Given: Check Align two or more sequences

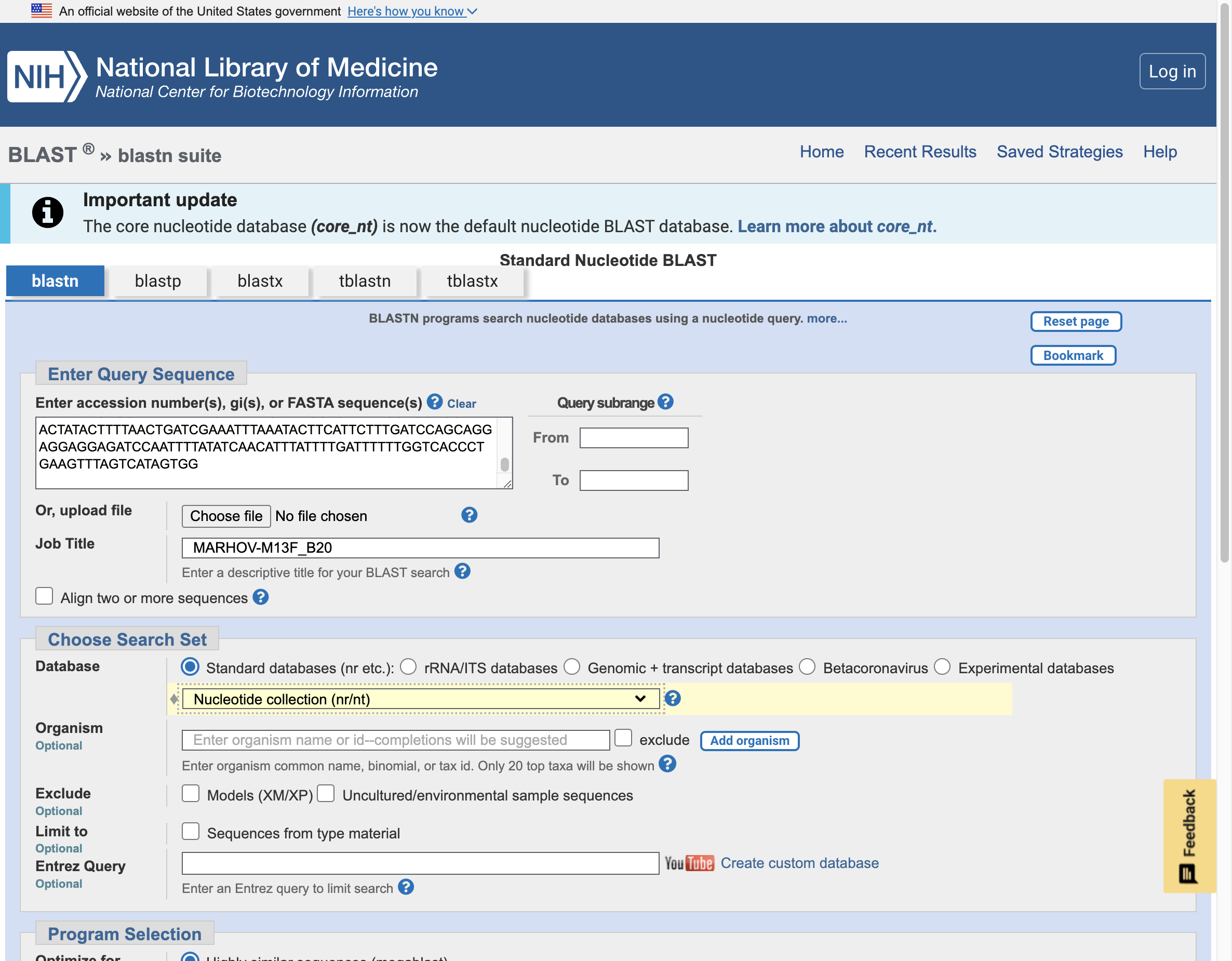Looking at the screenshot, I should coord(44,596).
